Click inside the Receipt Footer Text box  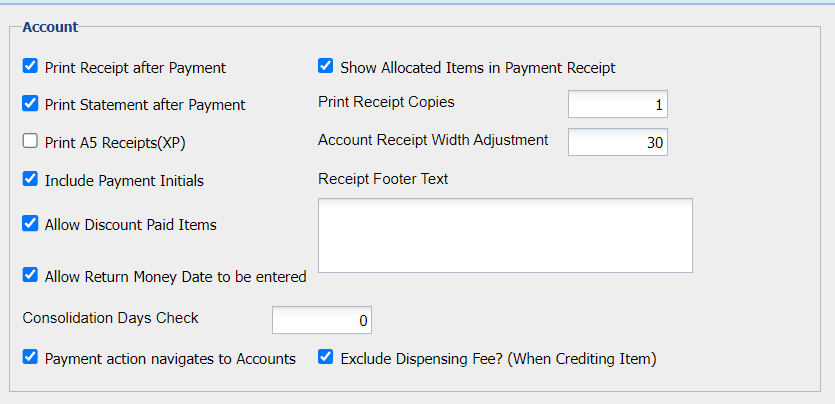[505, 235]
